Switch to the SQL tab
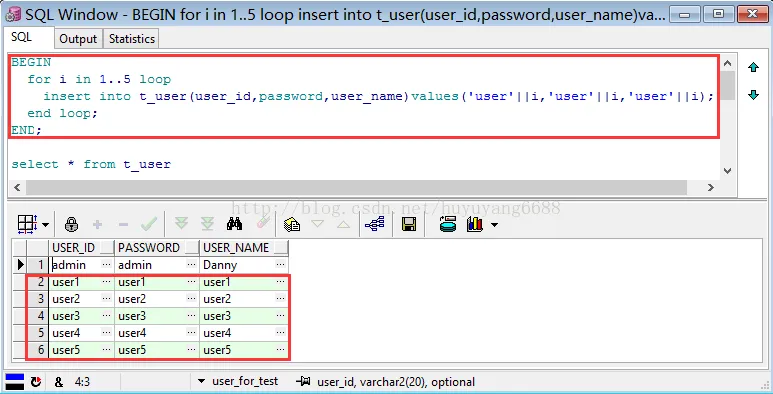Screen dimensions: 773x394 [x=22, y=37]
